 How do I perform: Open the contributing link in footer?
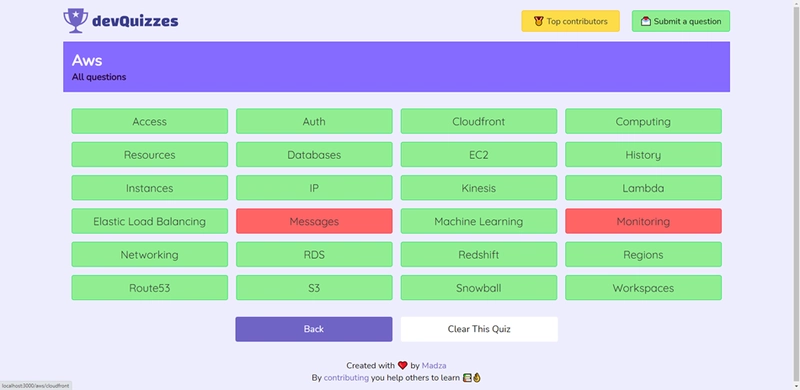point(346,378)
